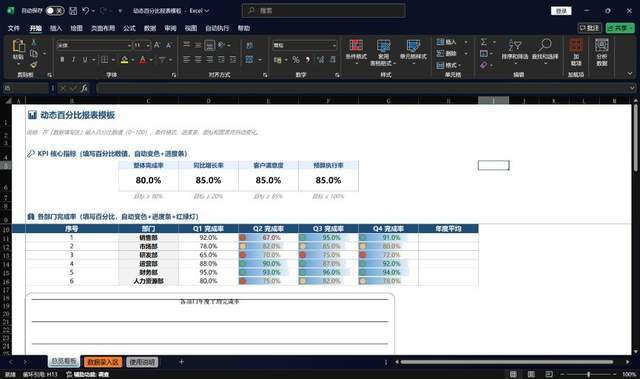Image resolution: width=640 pixels, height=379 pixels.
Task: Click Decrease Font Size icon
Action: 170,45
